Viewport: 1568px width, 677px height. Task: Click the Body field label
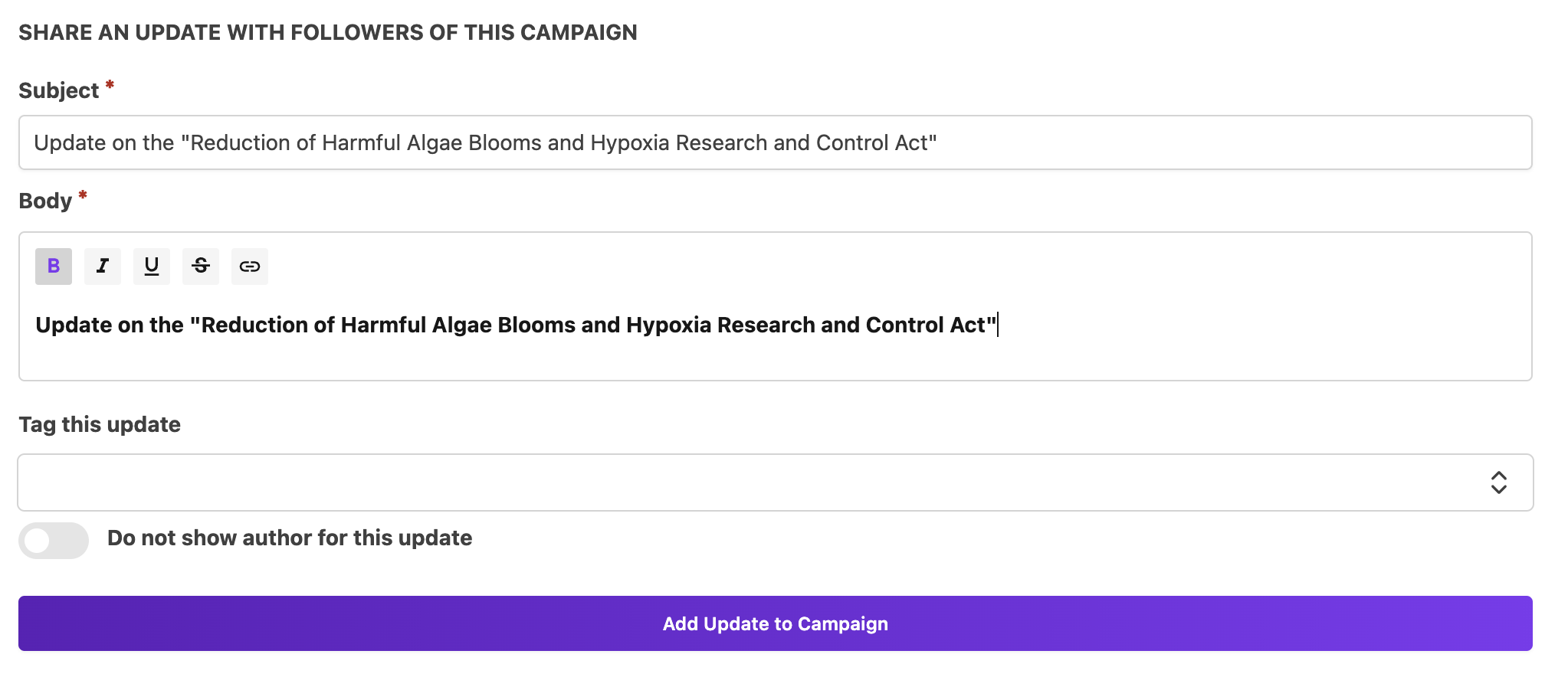[x=45, y=201]
